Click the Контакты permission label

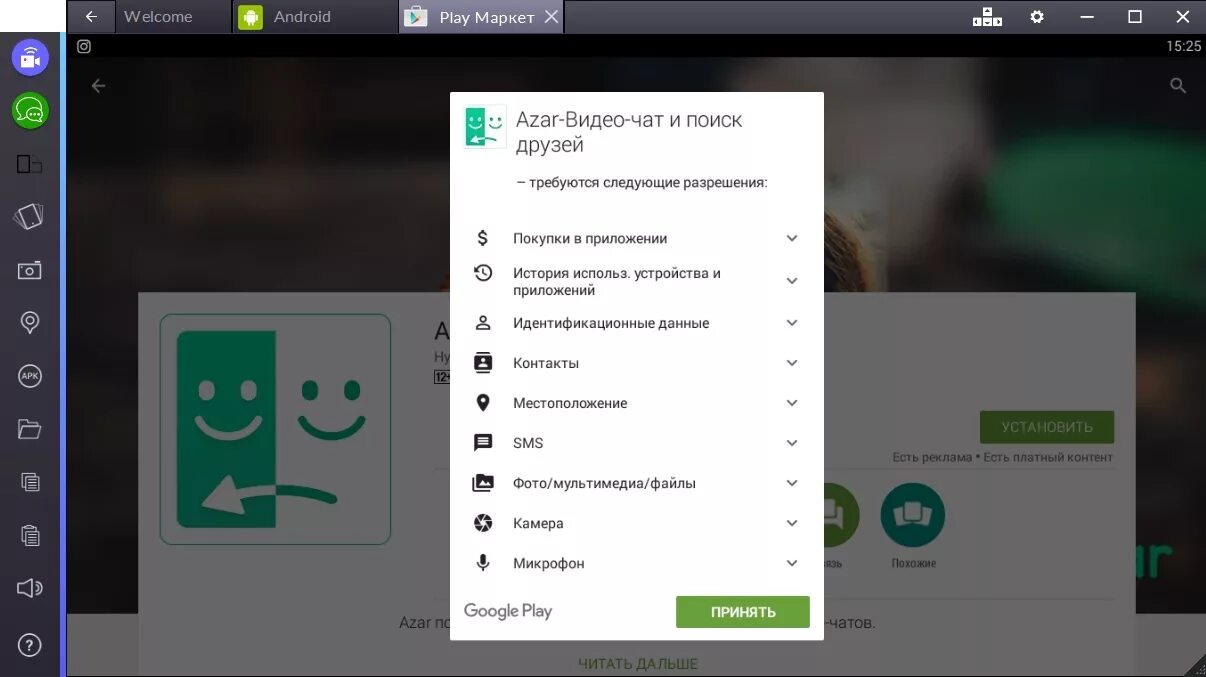(x=546, y=363)
